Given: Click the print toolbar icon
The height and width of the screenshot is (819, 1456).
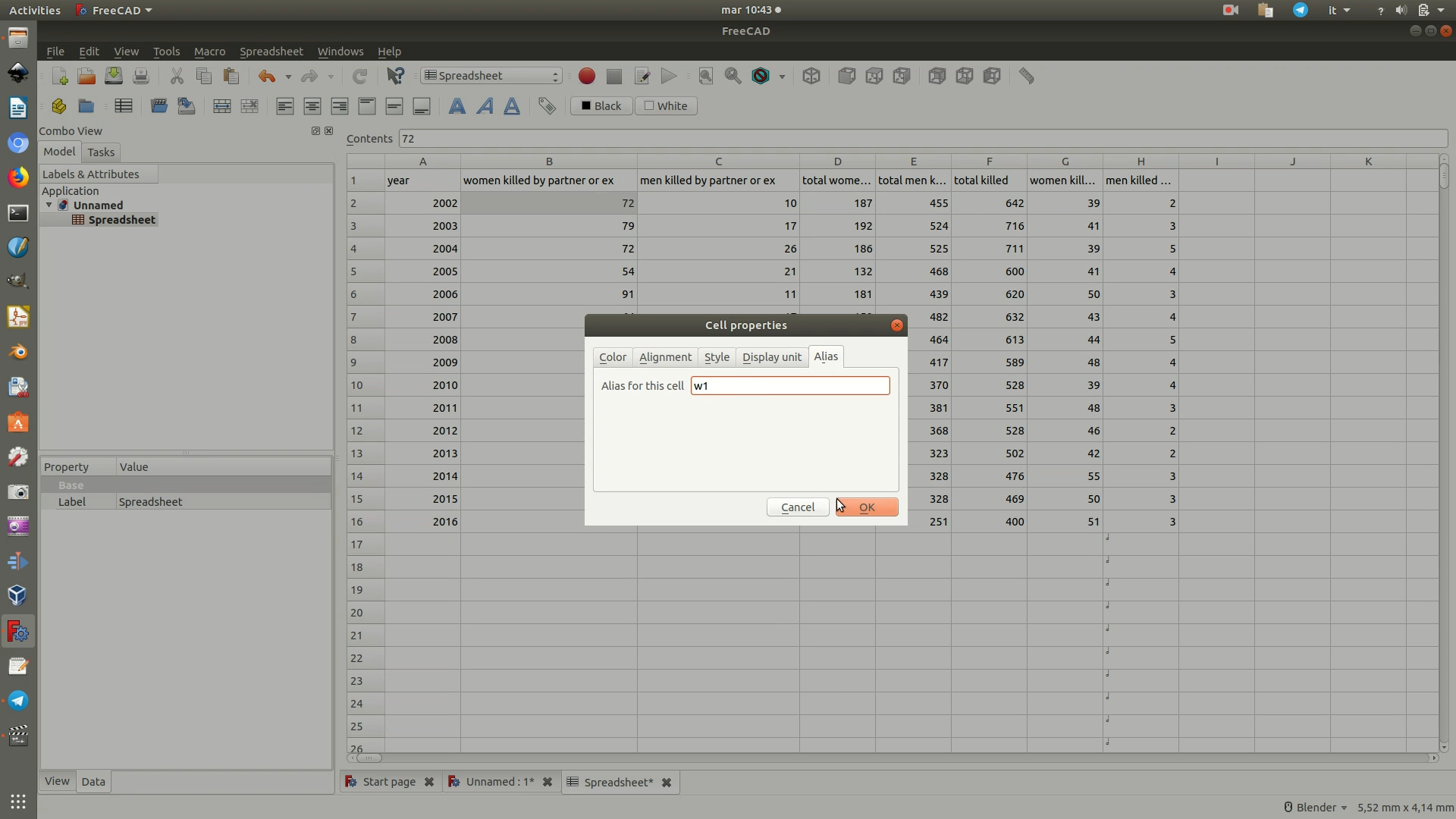Looking at the screenshot, I should (x=141, y=76).
